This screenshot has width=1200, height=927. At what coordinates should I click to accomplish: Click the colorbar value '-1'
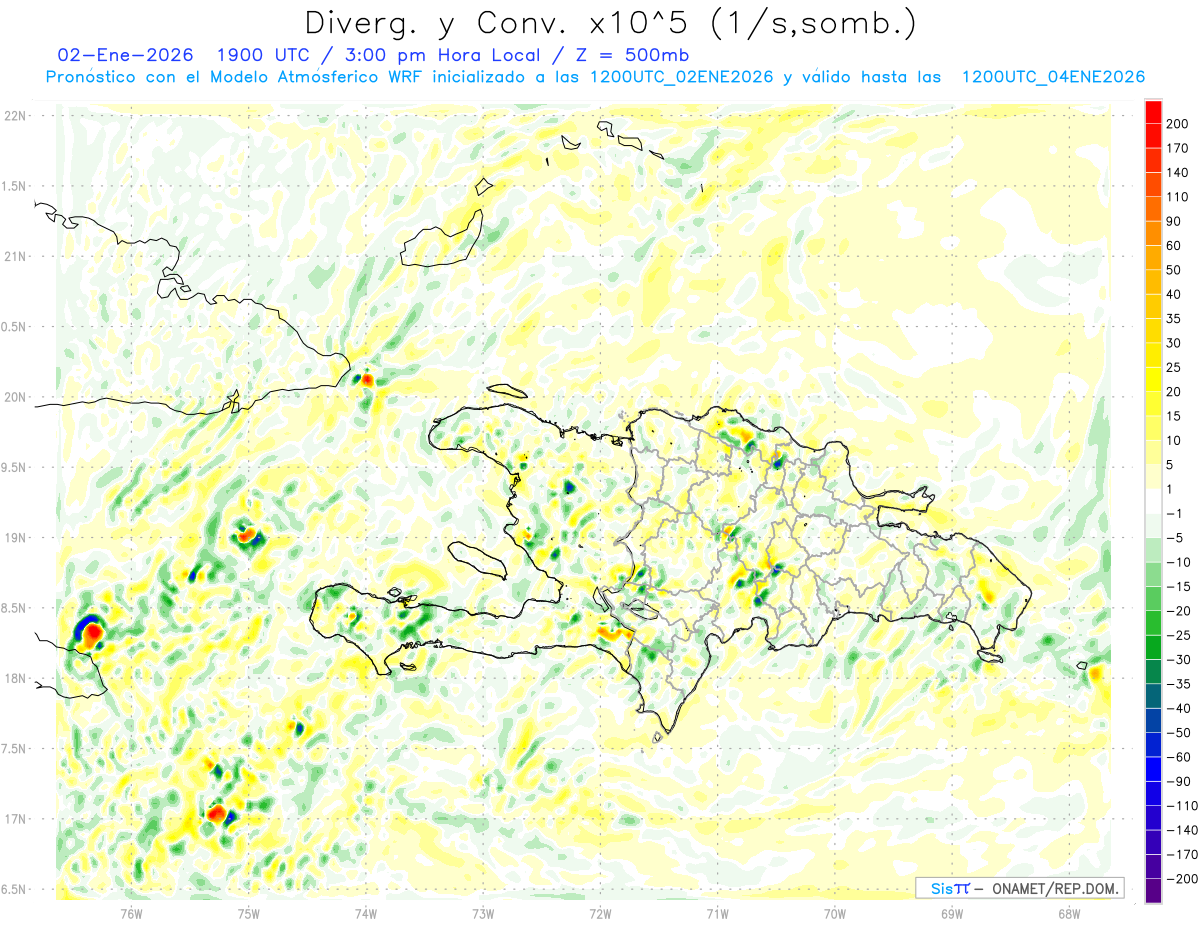click(x=1176, y=513)
